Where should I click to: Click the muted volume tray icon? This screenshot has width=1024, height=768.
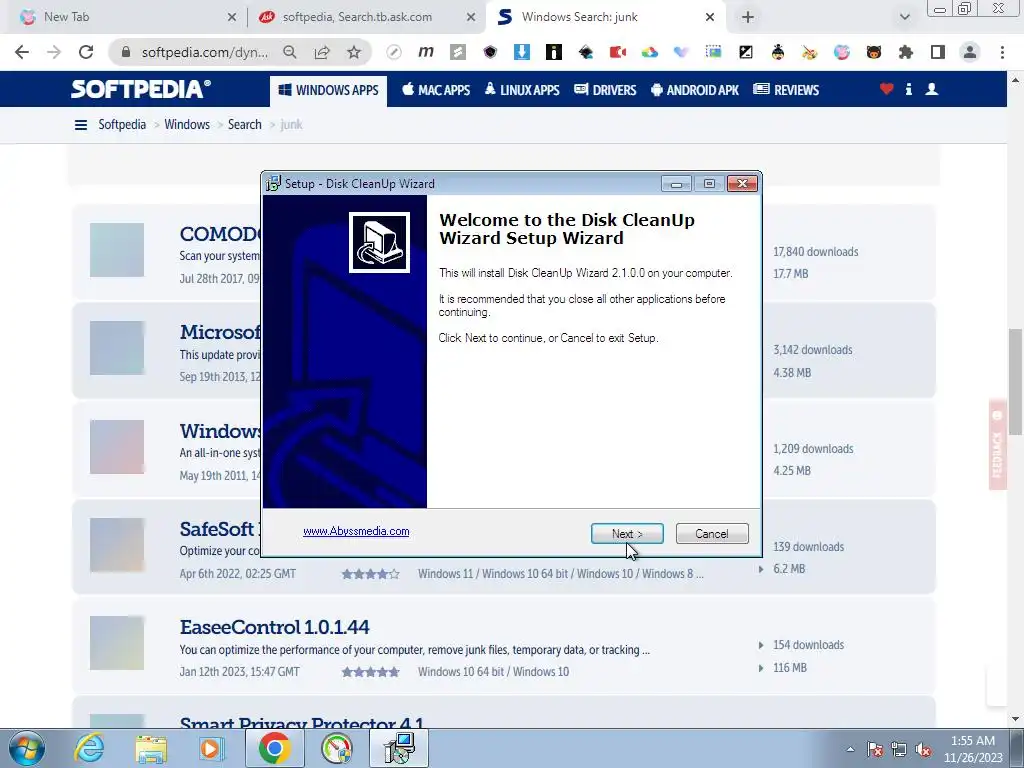coord(923,749)
